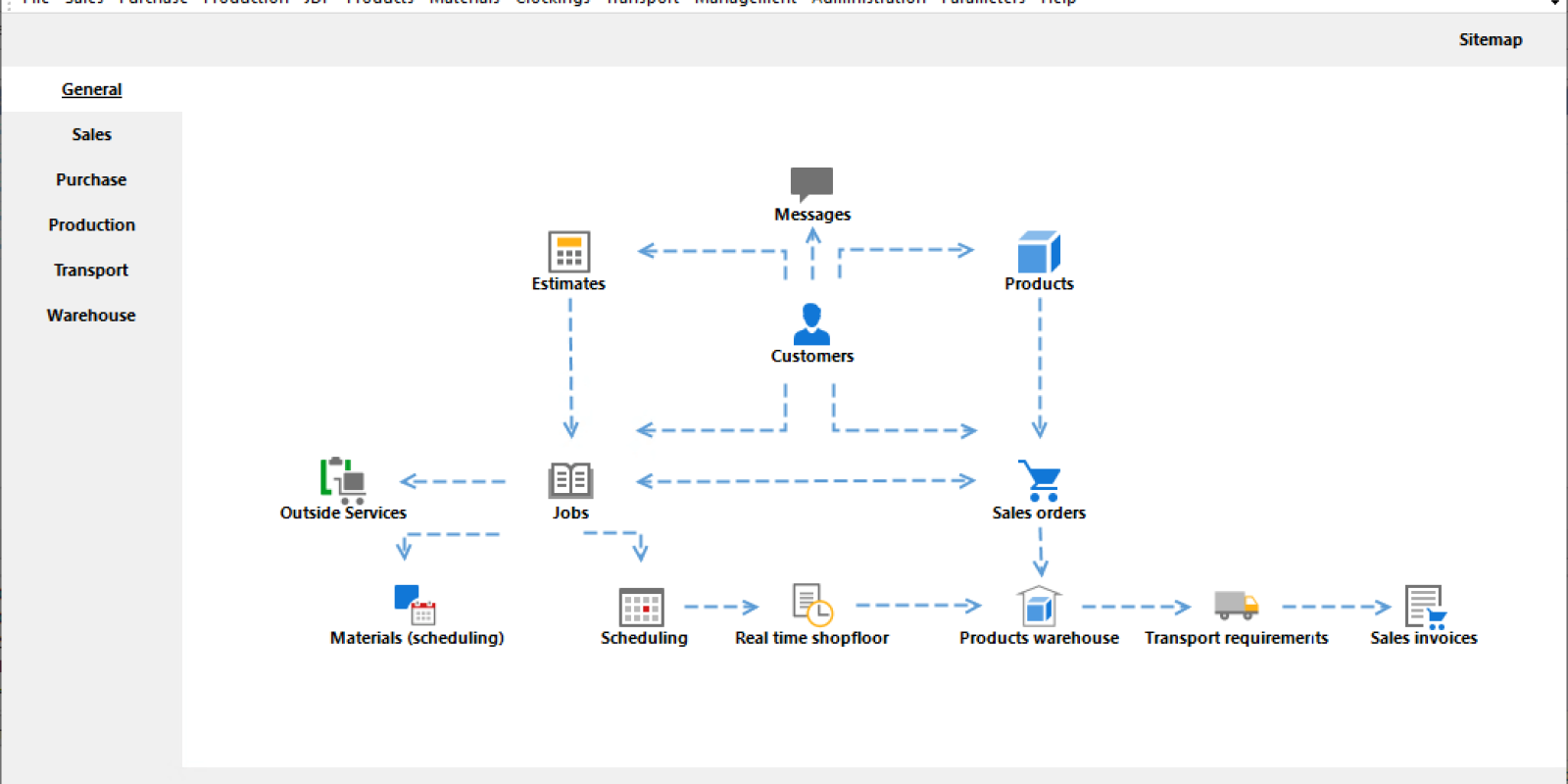1568x784 pixels.
Task: Click the Products warehouse icon
Action: 1039,607
